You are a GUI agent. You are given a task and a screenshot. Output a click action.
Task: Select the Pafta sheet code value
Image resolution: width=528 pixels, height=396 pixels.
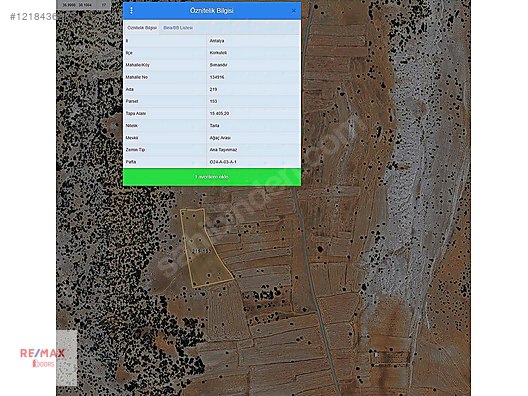[x=223, y=162]
